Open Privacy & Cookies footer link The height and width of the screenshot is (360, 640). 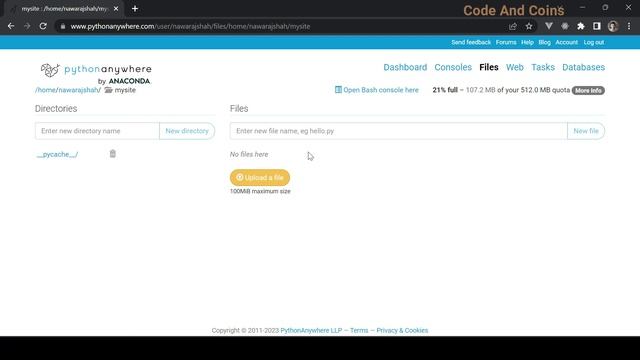(402, 330)
